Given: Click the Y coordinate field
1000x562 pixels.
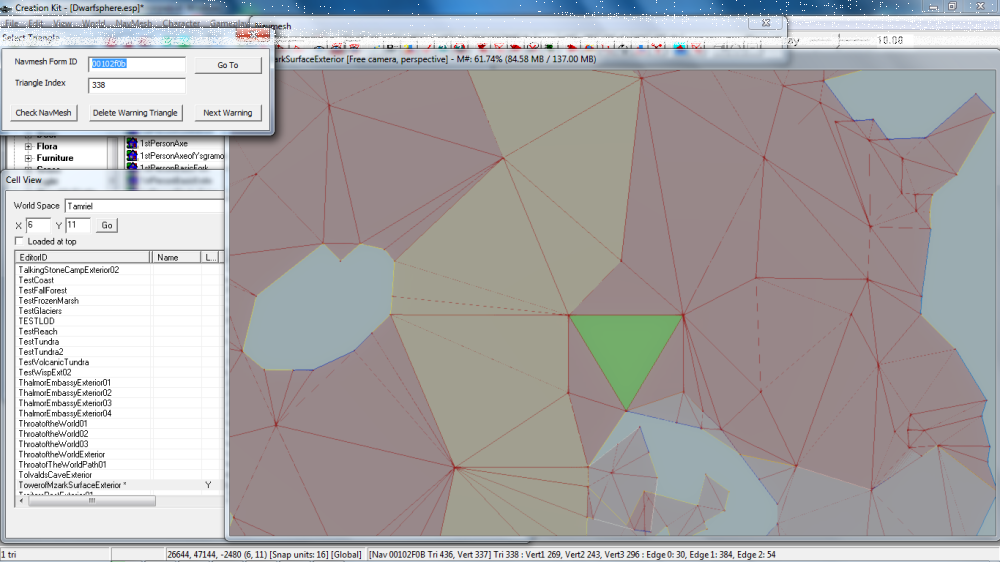Looking at the screenshot, I should 78,225.
